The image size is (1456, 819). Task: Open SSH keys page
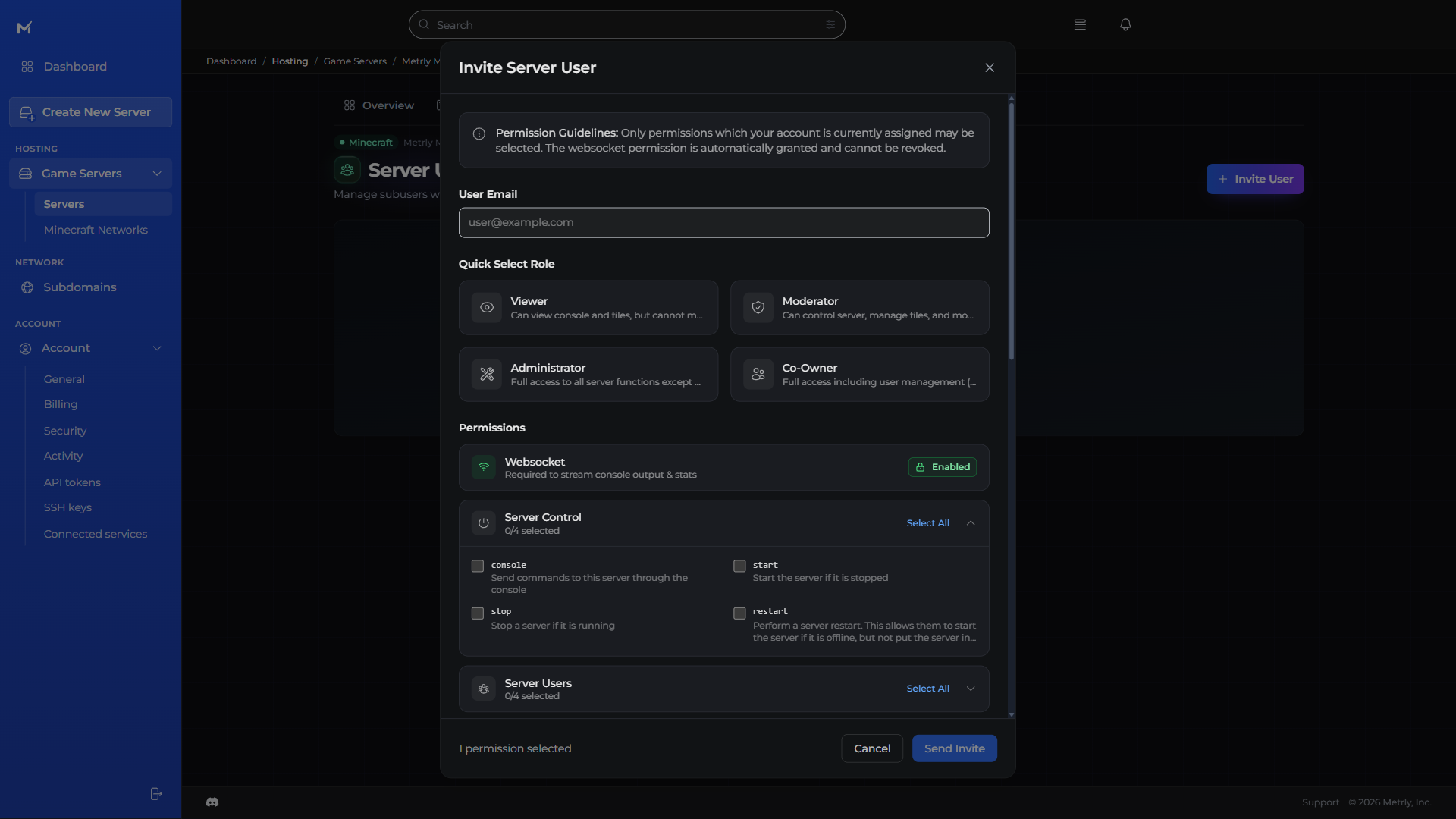pos(67,508)
